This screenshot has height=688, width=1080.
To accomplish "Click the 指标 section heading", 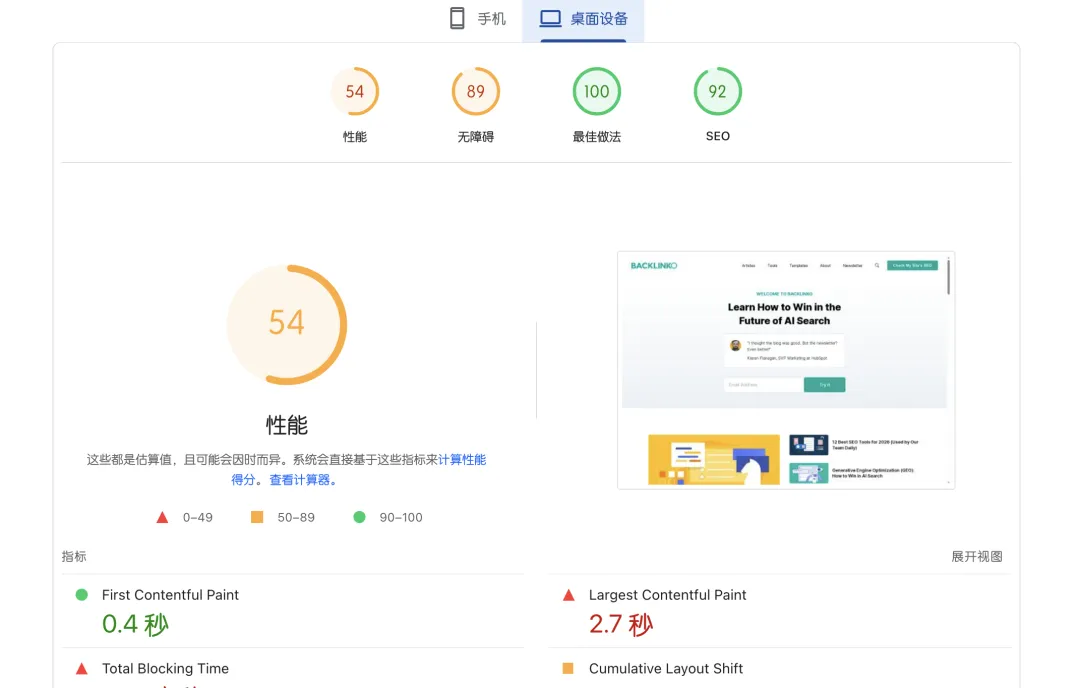I will coord(74,556).
